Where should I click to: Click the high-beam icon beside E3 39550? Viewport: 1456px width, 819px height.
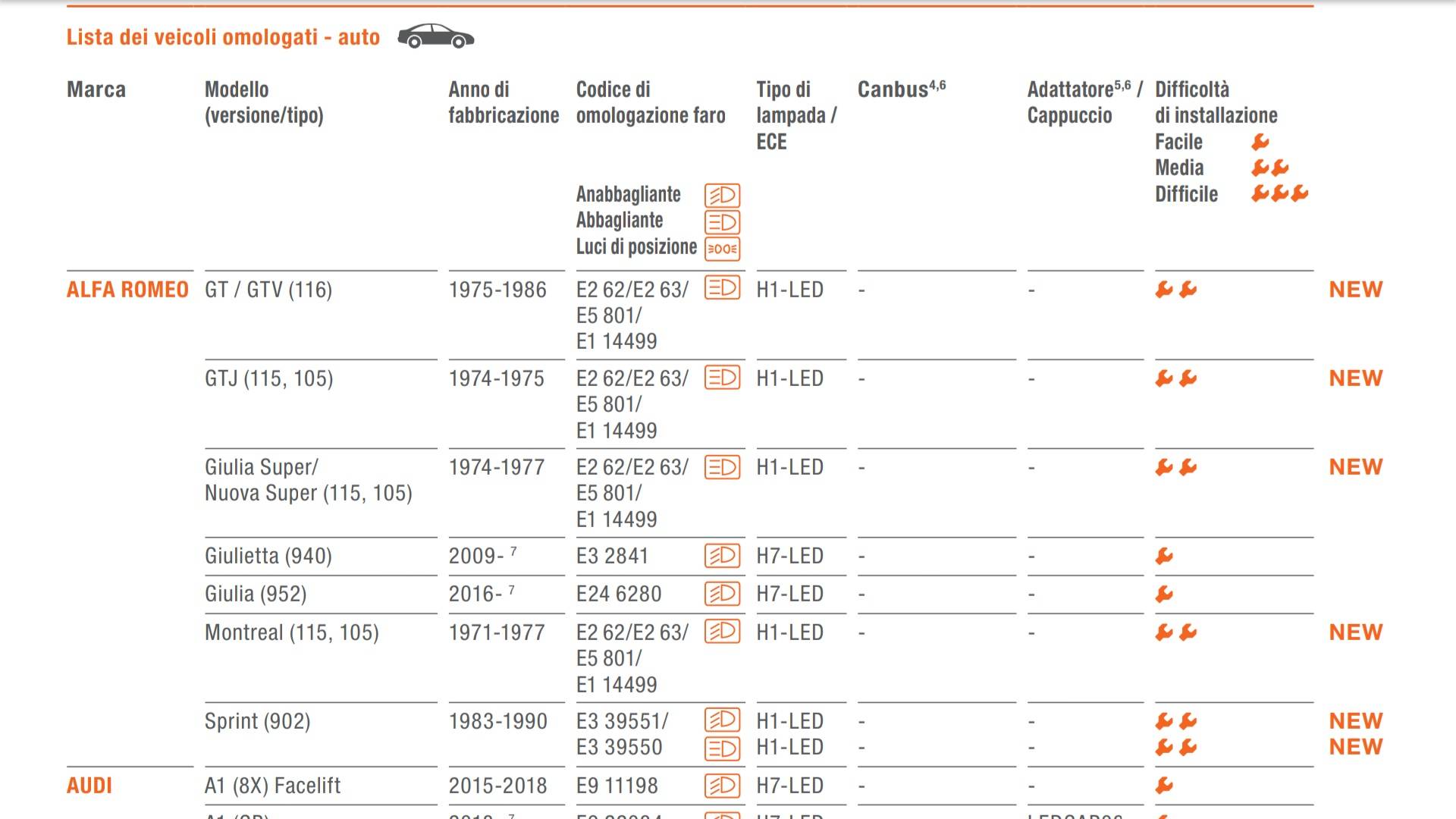click(722, 748)
